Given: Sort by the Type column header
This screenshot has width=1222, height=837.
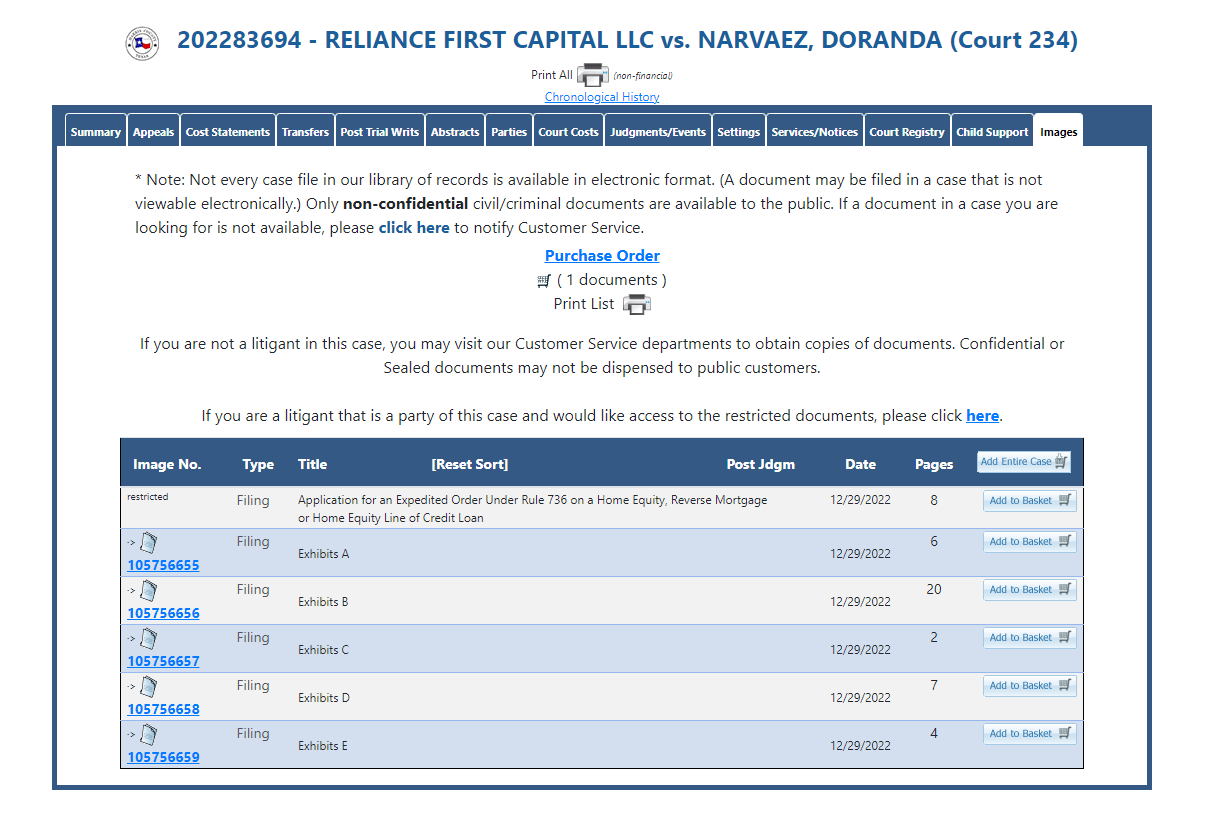Looking at the screenshot, I should click(258, 464).
